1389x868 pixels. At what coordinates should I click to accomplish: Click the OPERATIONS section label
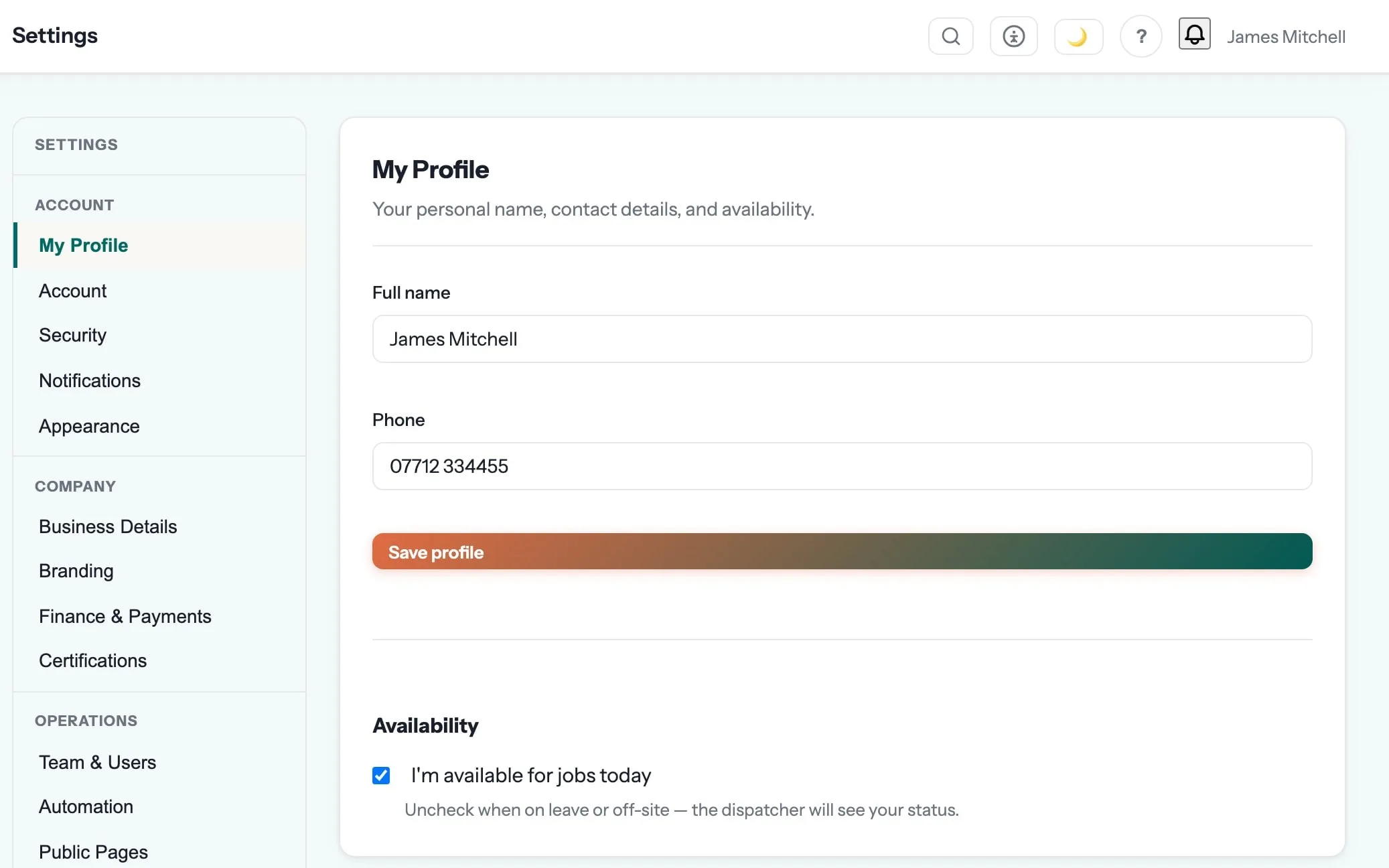86,721
